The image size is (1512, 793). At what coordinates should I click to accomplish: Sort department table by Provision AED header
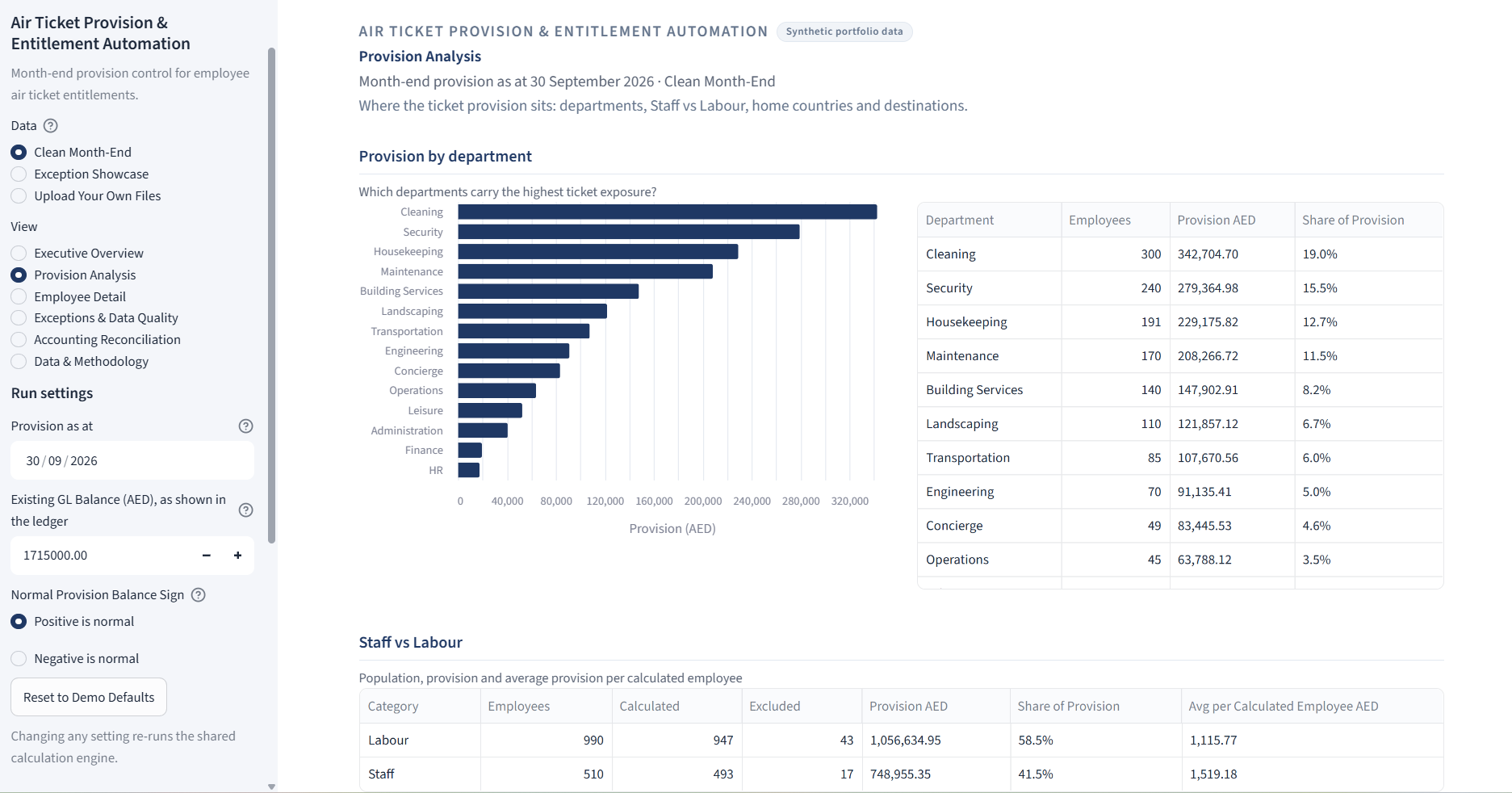1232,220
